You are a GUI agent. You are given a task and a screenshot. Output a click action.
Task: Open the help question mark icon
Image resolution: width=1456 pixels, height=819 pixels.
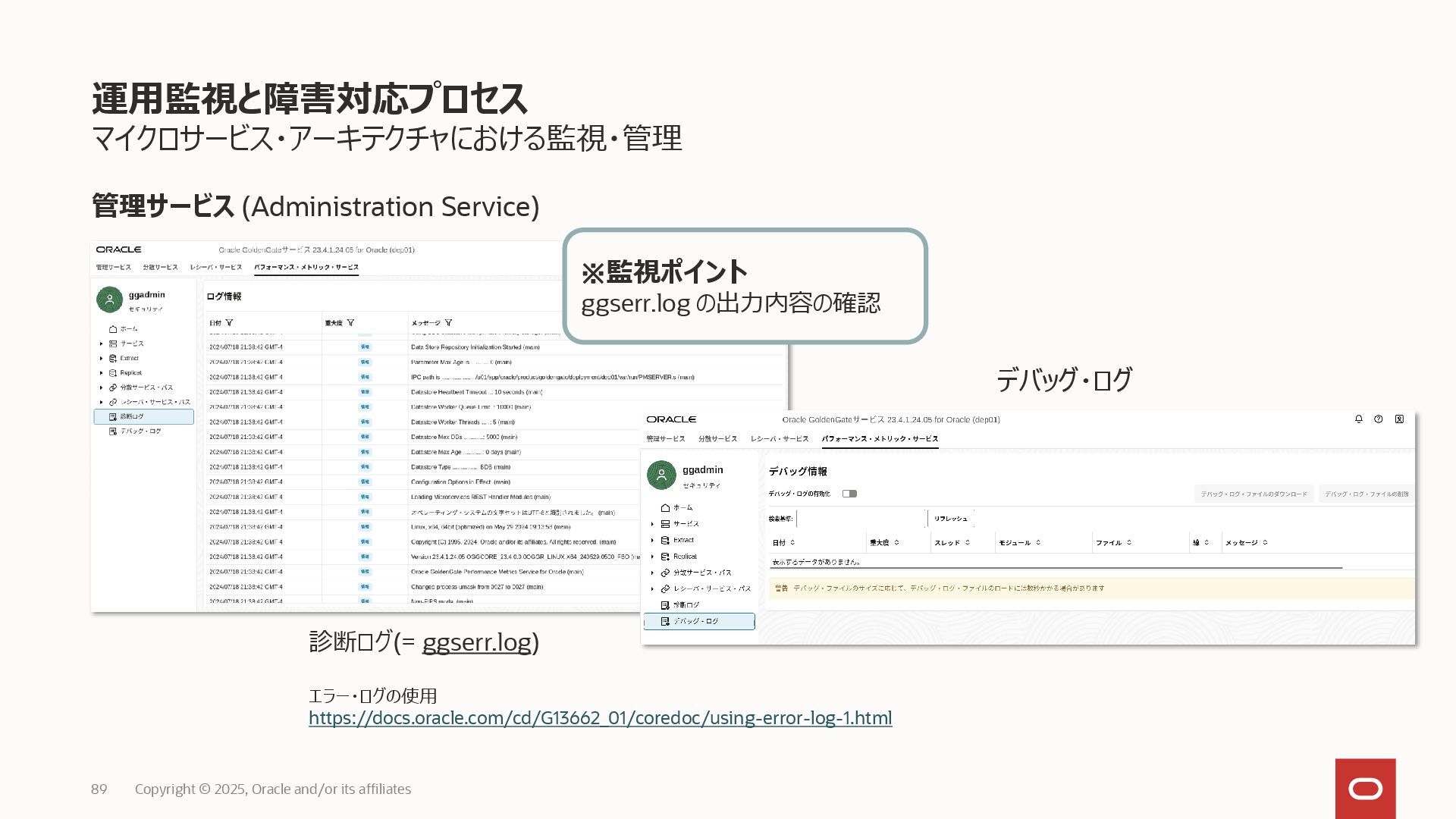click(x=1379, y=419)
